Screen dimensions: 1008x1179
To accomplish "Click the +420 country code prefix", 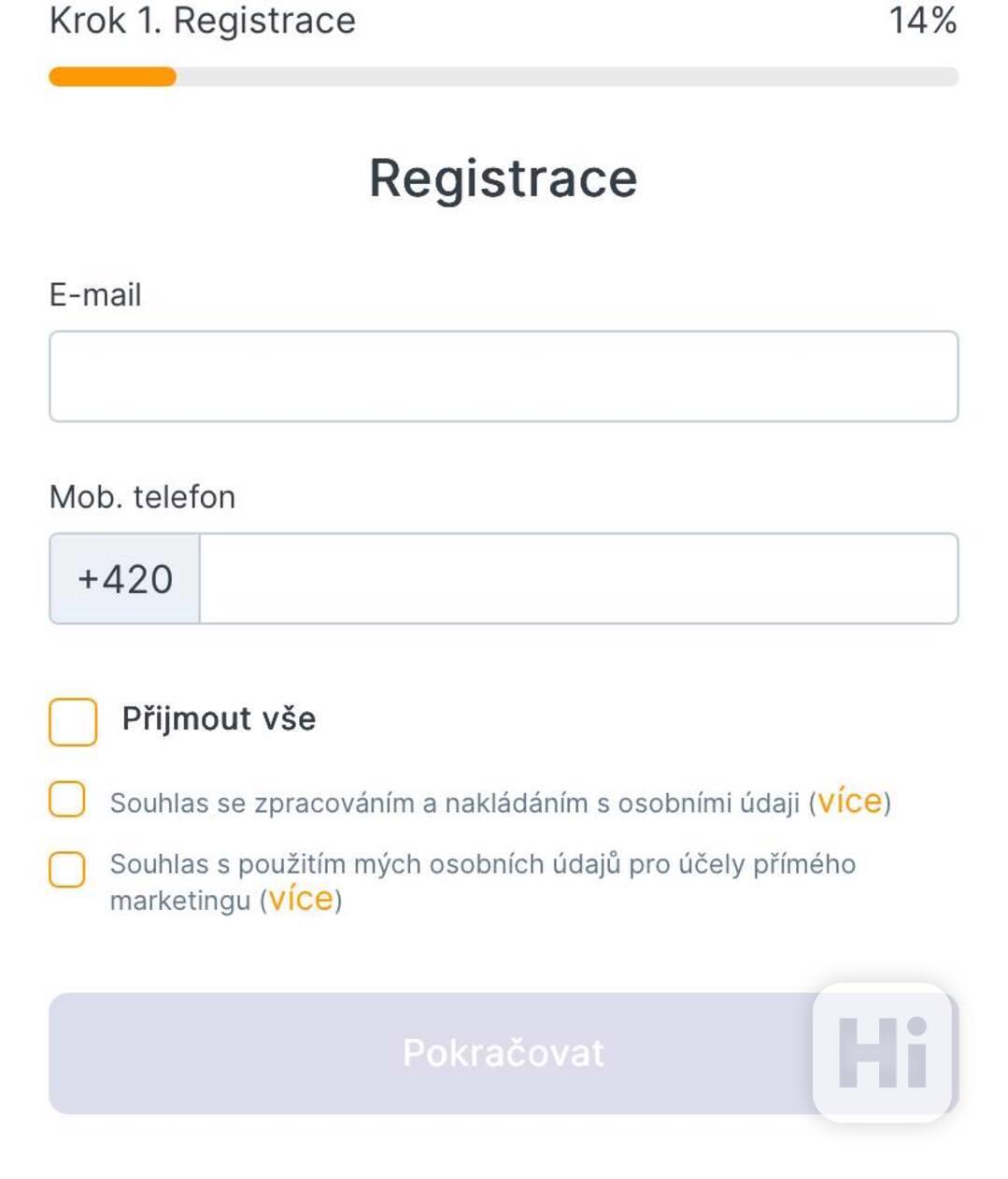I will click(125, 579).
